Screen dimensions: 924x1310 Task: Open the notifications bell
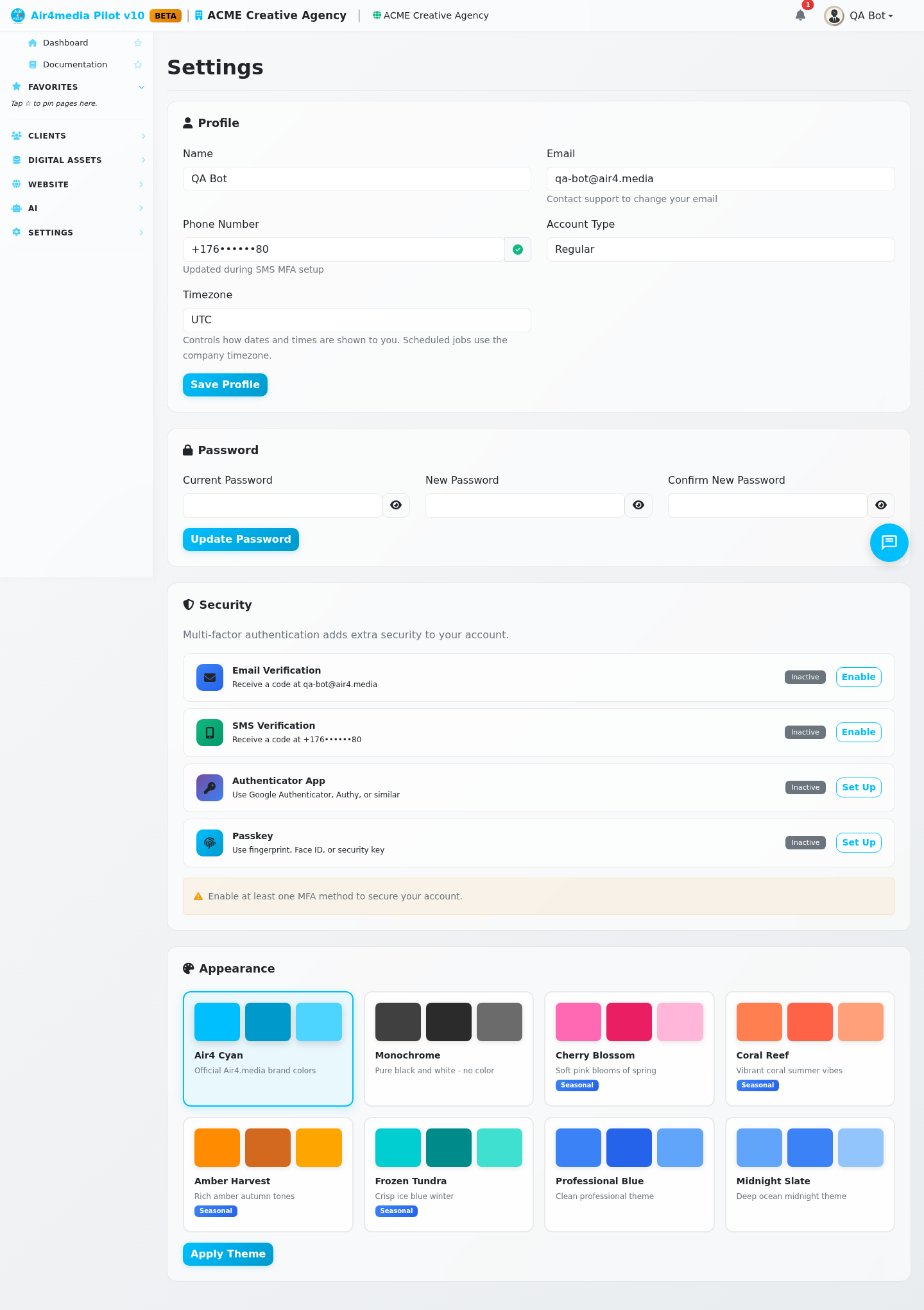point(800,15)
